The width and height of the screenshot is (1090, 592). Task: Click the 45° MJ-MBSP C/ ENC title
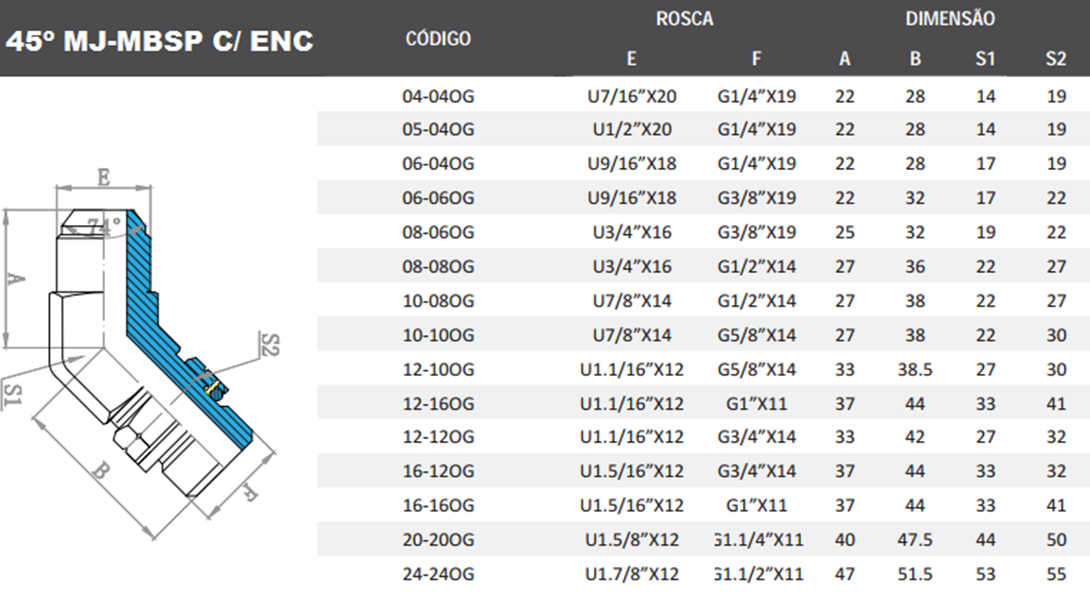[x=160, y=41]
